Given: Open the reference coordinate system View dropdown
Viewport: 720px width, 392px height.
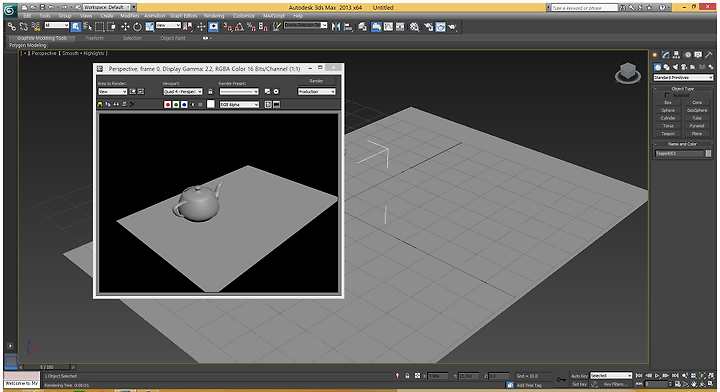Looking at the screenshot, I should click(x=168, y=26).
